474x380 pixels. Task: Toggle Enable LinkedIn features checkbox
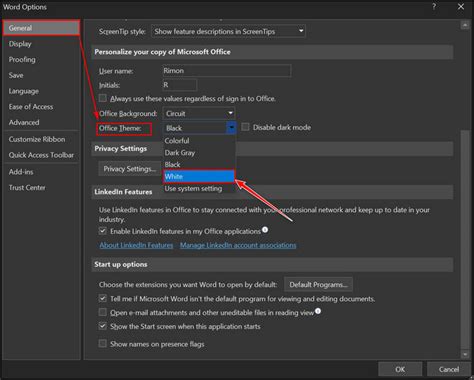[x=103, y=231]
